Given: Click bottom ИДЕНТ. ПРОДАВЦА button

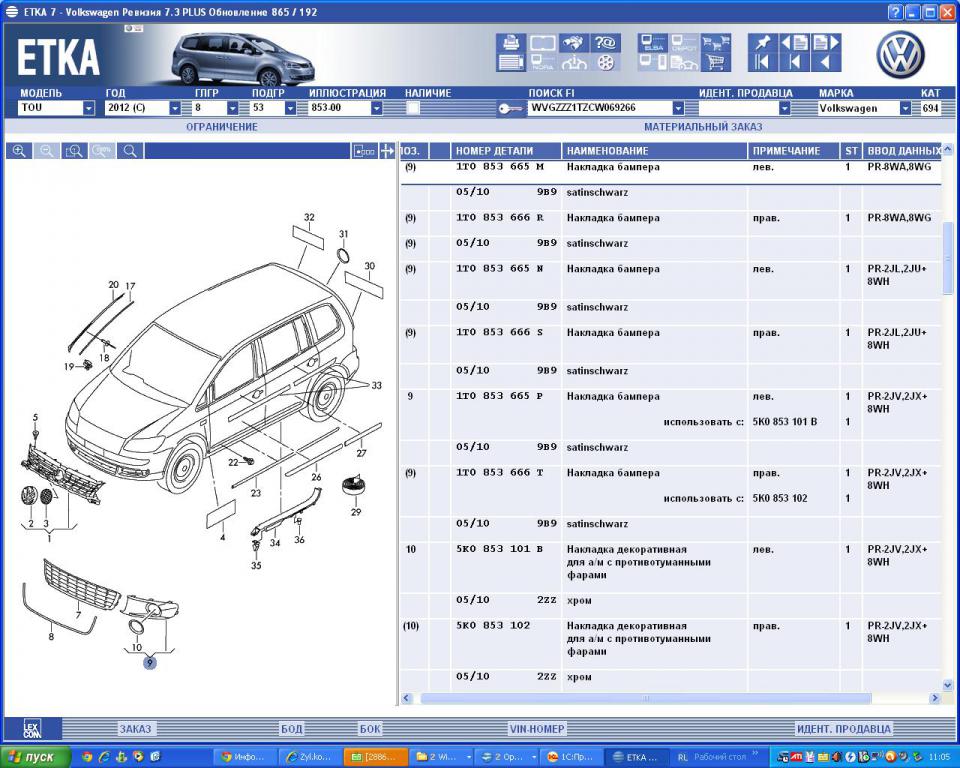Looking at the screenshot, I should (x=844, y=729).
